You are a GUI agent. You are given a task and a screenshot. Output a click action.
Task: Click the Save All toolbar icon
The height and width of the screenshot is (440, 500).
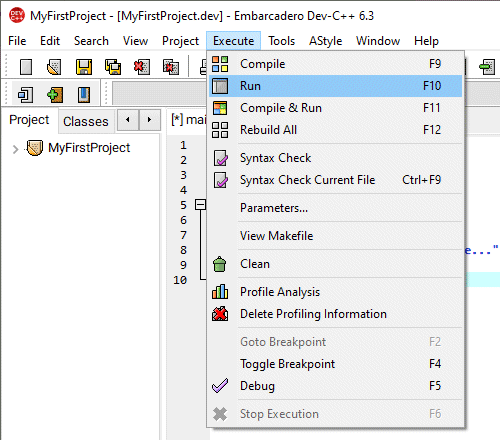113,67
